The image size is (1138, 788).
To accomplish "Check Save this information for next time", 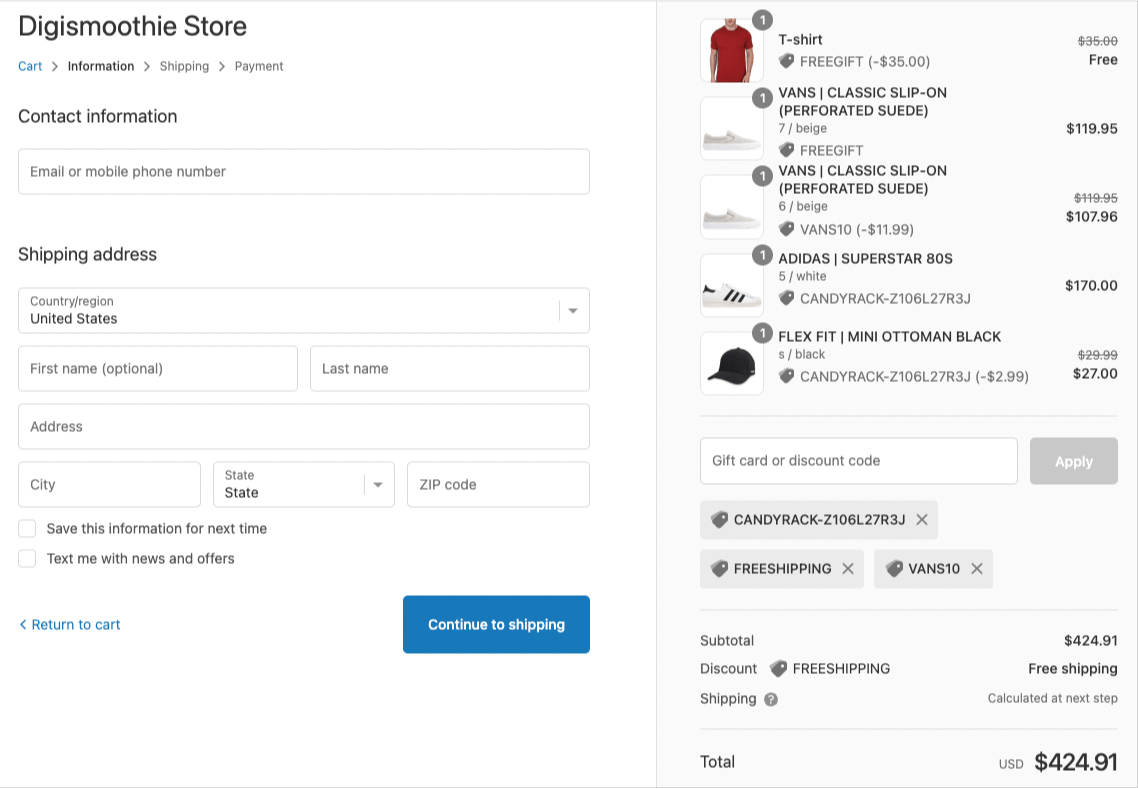I will [27, 528].
